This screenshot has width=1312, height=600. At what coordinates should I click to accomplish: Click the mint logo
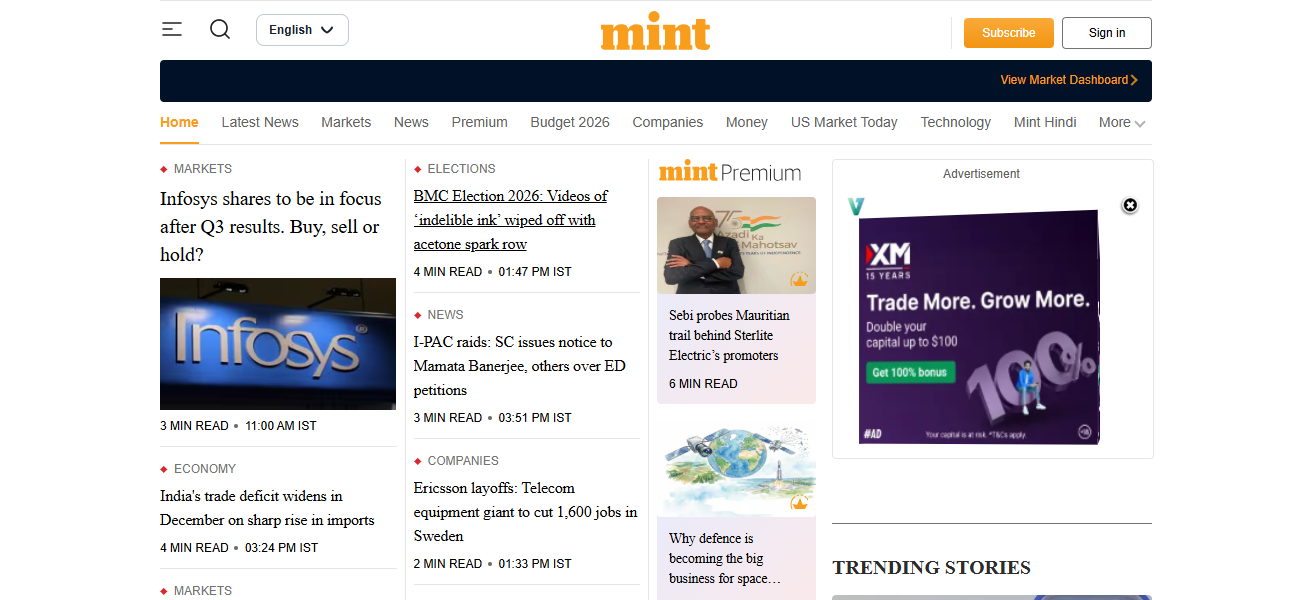coord(655,32)
